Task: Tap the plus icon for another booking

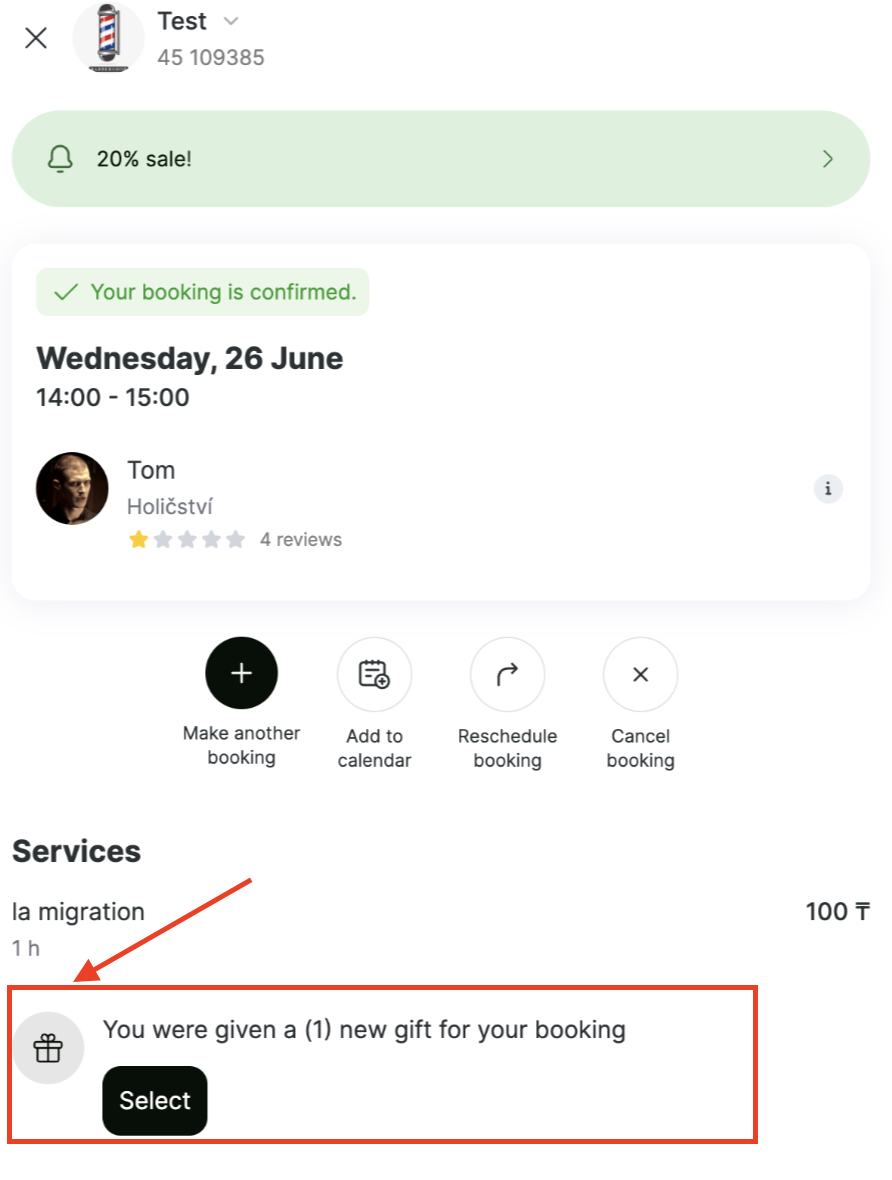Action: click(x=242, y=673)
